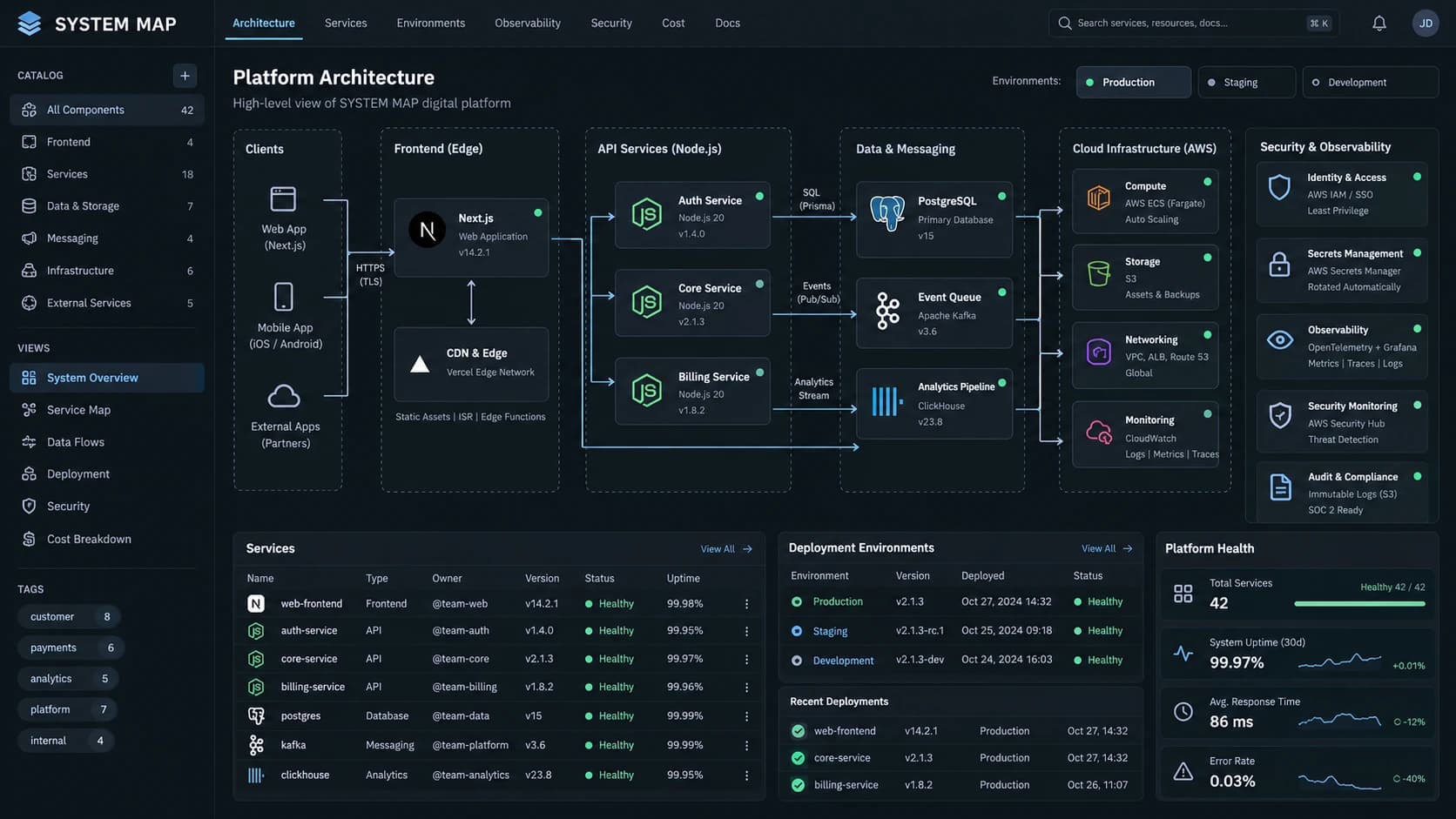This screenshot has height=819, width=1456.
Task: Click the Web App browser window icon
Action: 283,199
